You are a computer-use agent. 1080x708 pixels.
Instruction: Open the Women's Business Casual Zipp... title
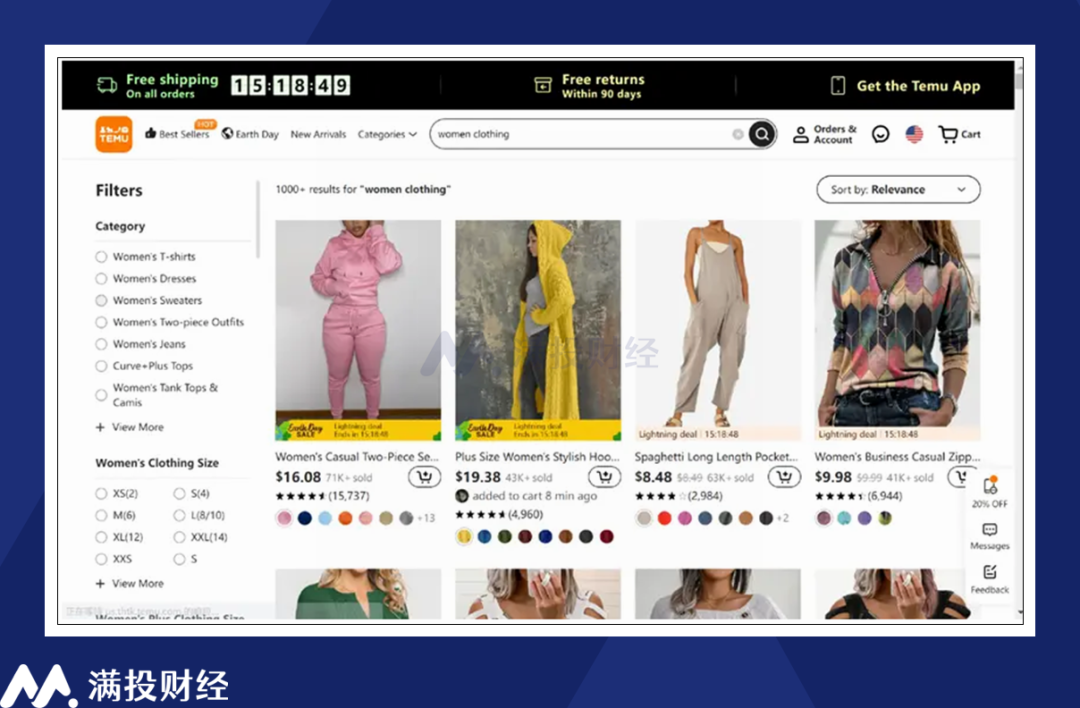click(x=897, y=457)
